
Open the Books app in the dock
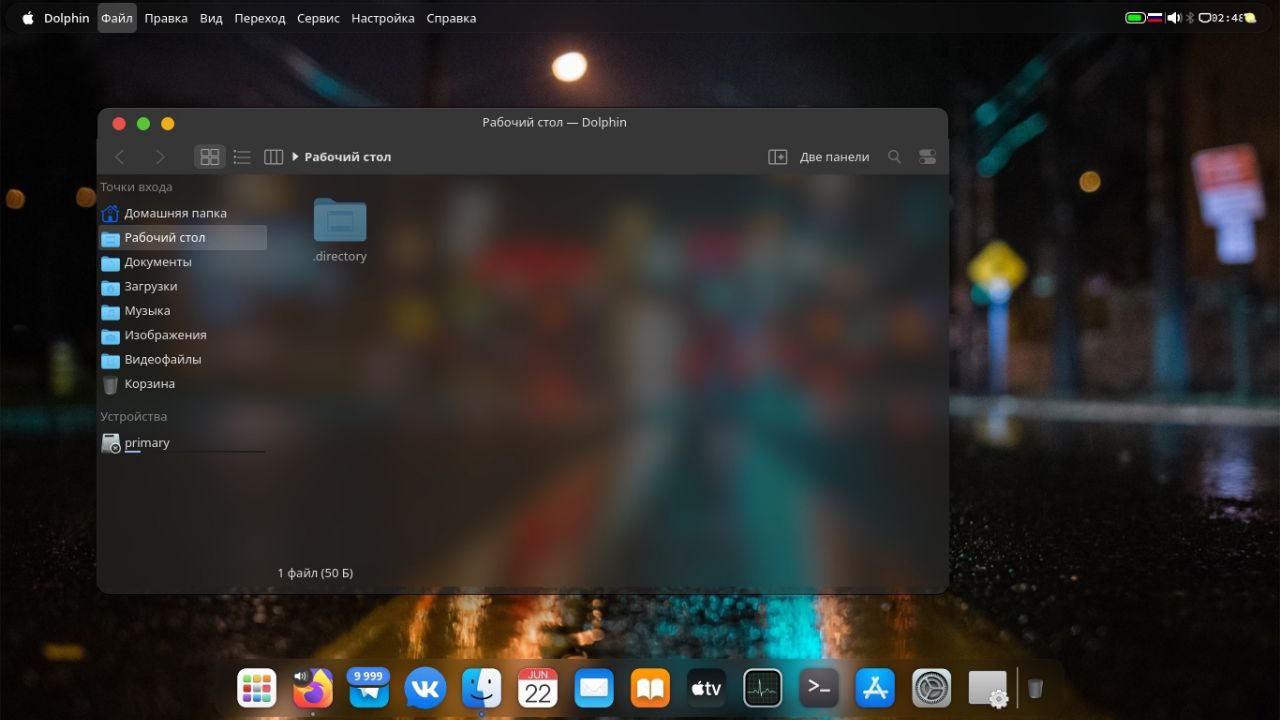click(650, 688)
